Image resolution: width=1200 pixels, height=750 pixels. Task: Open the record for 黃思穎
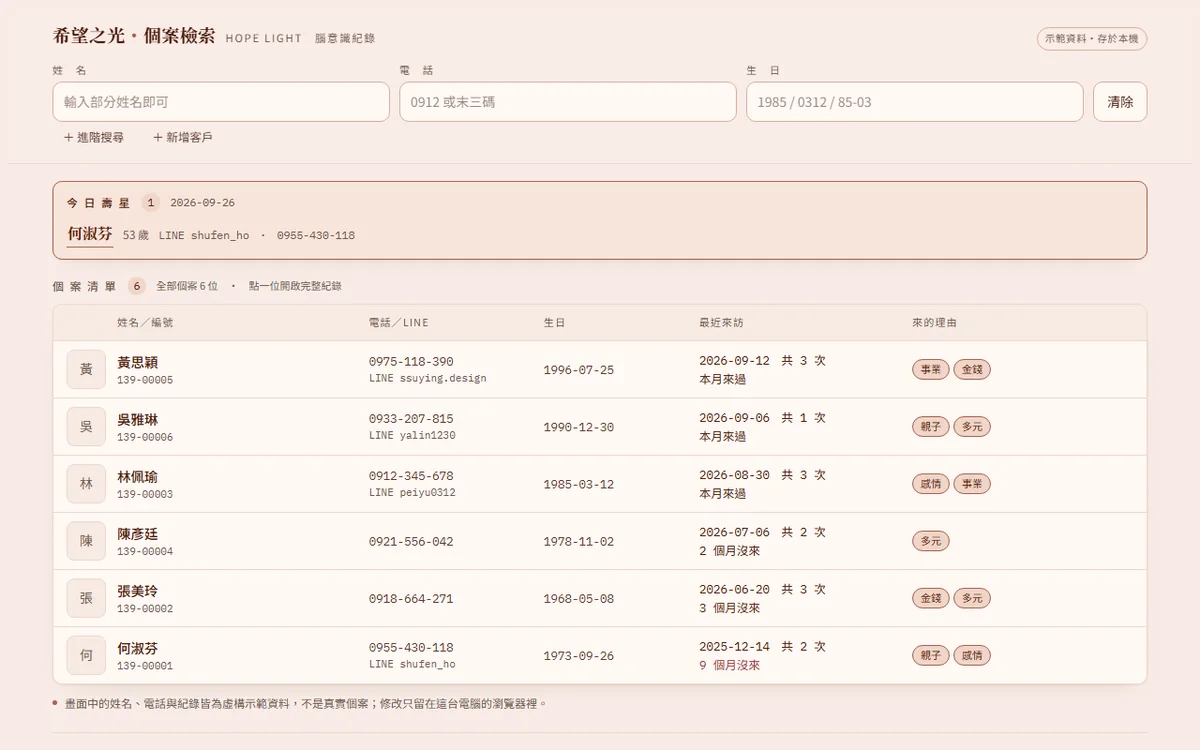[x=600, y=370]
